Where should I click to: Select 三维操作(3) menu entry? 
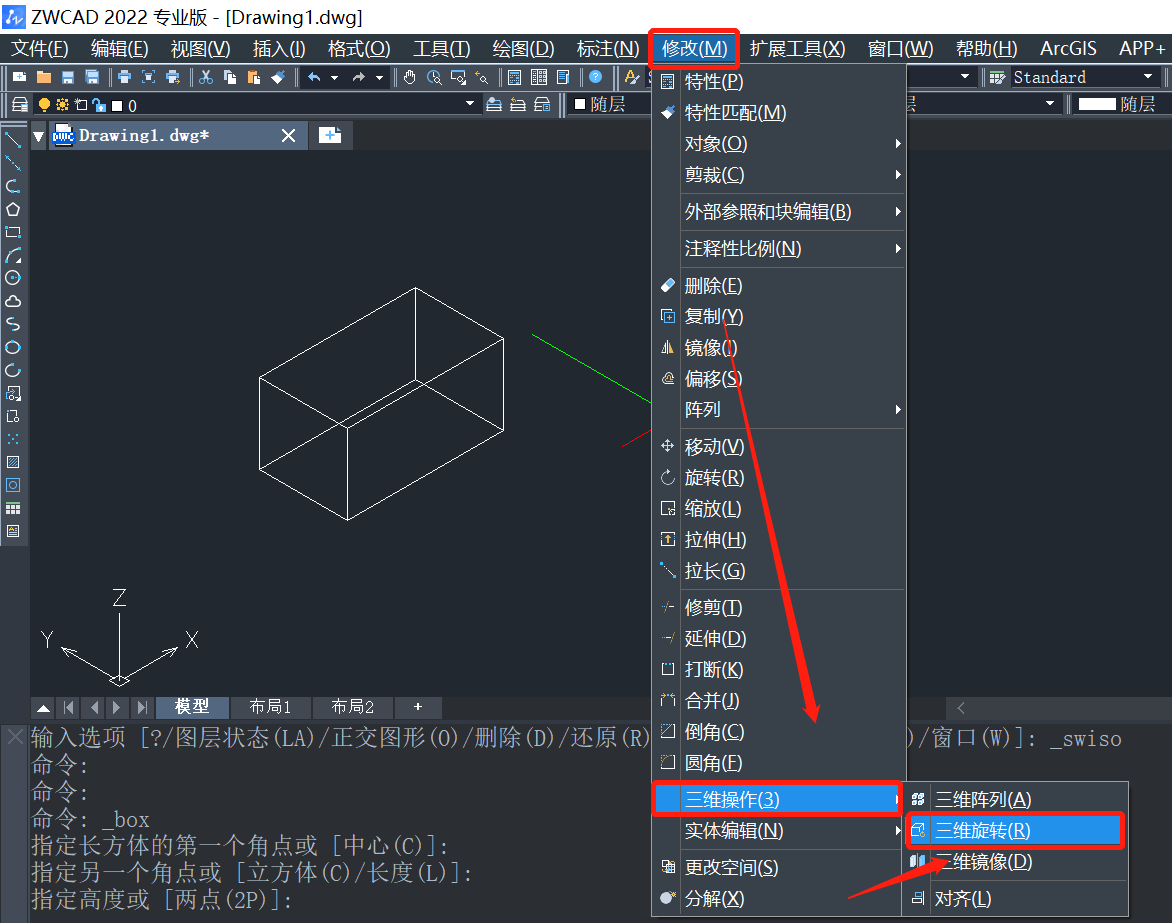click(777, 800)
